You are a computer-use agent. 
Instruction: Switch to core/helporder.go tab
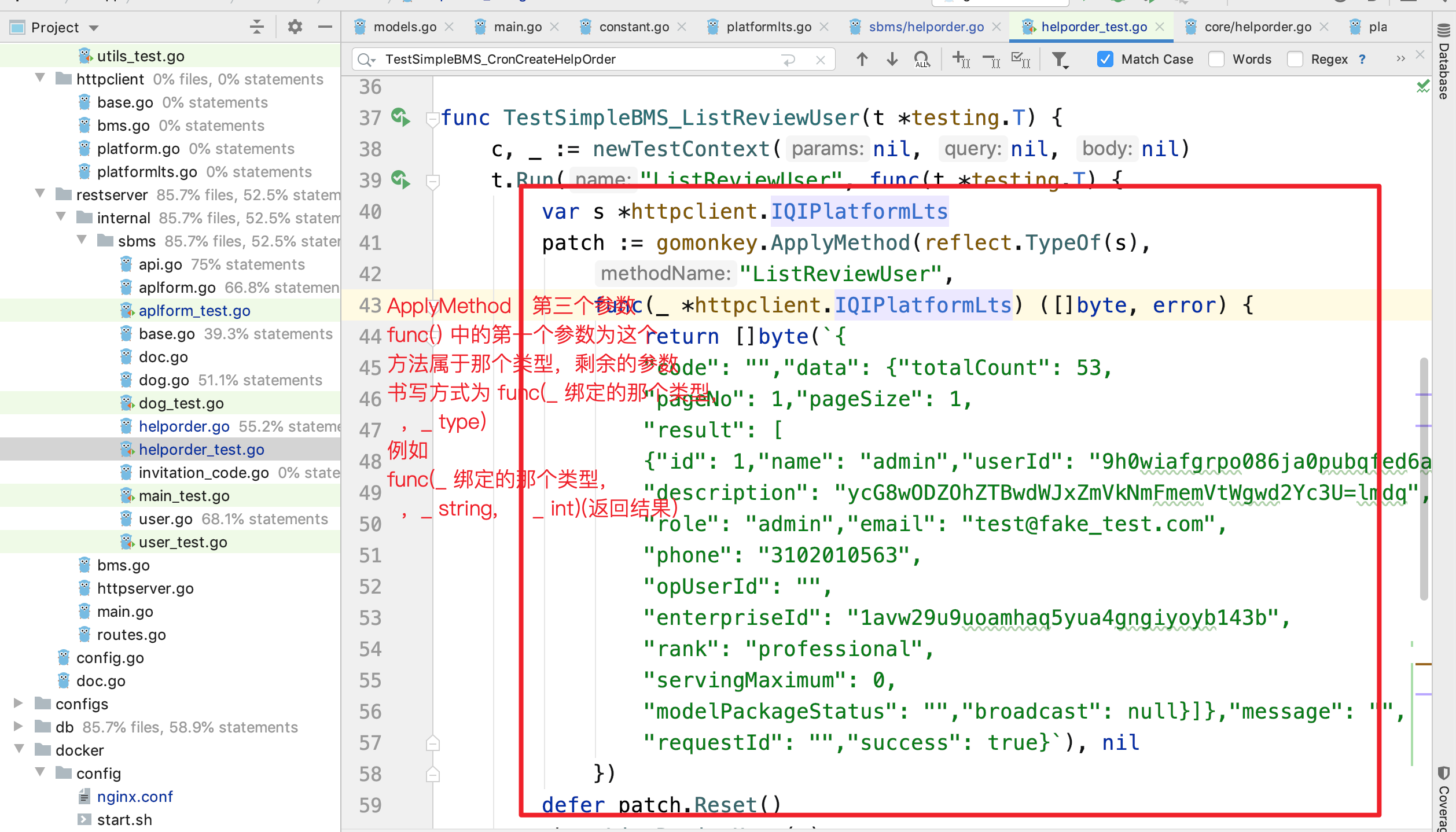click(1258, 27)
